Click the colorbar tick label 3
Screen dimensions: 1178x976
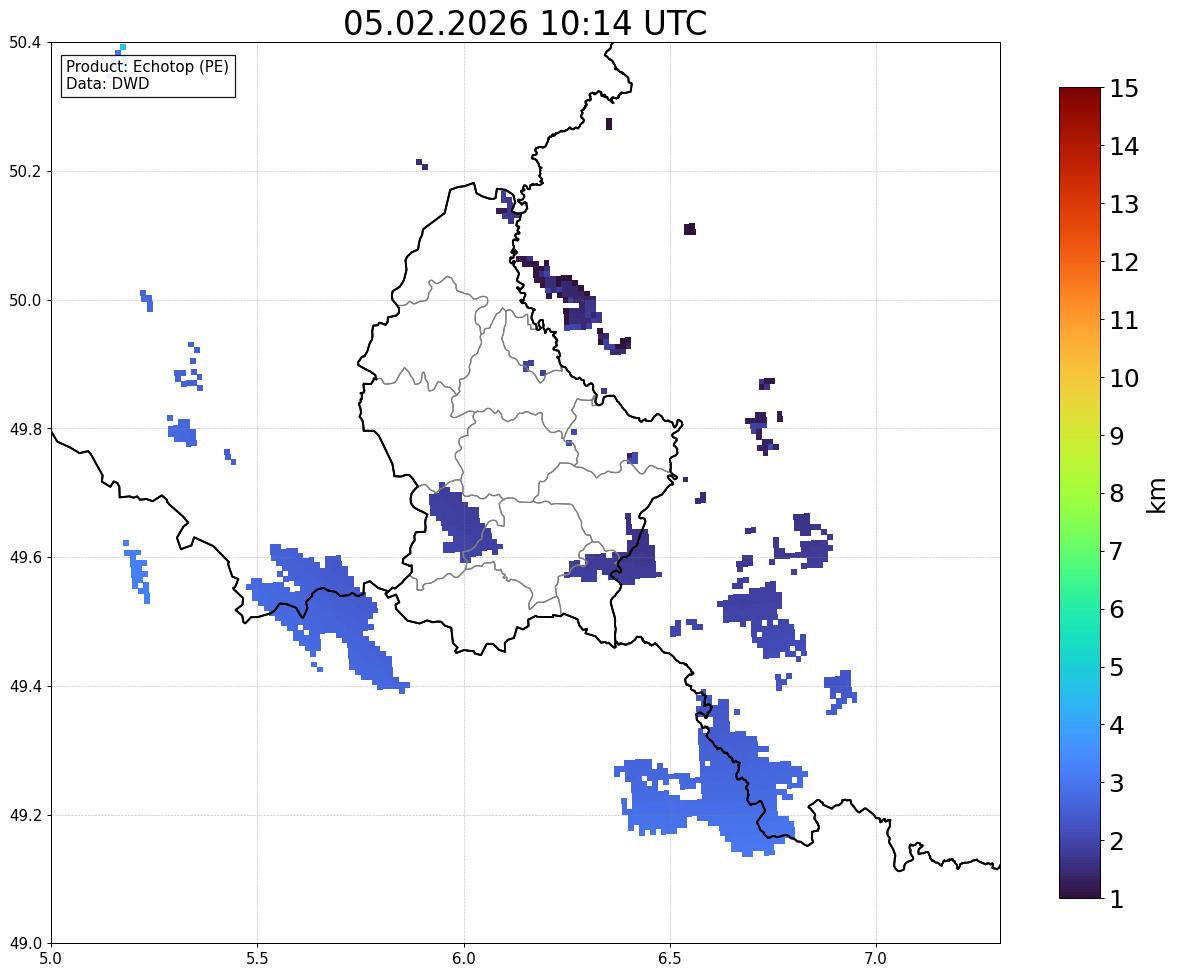point(1117,784)
